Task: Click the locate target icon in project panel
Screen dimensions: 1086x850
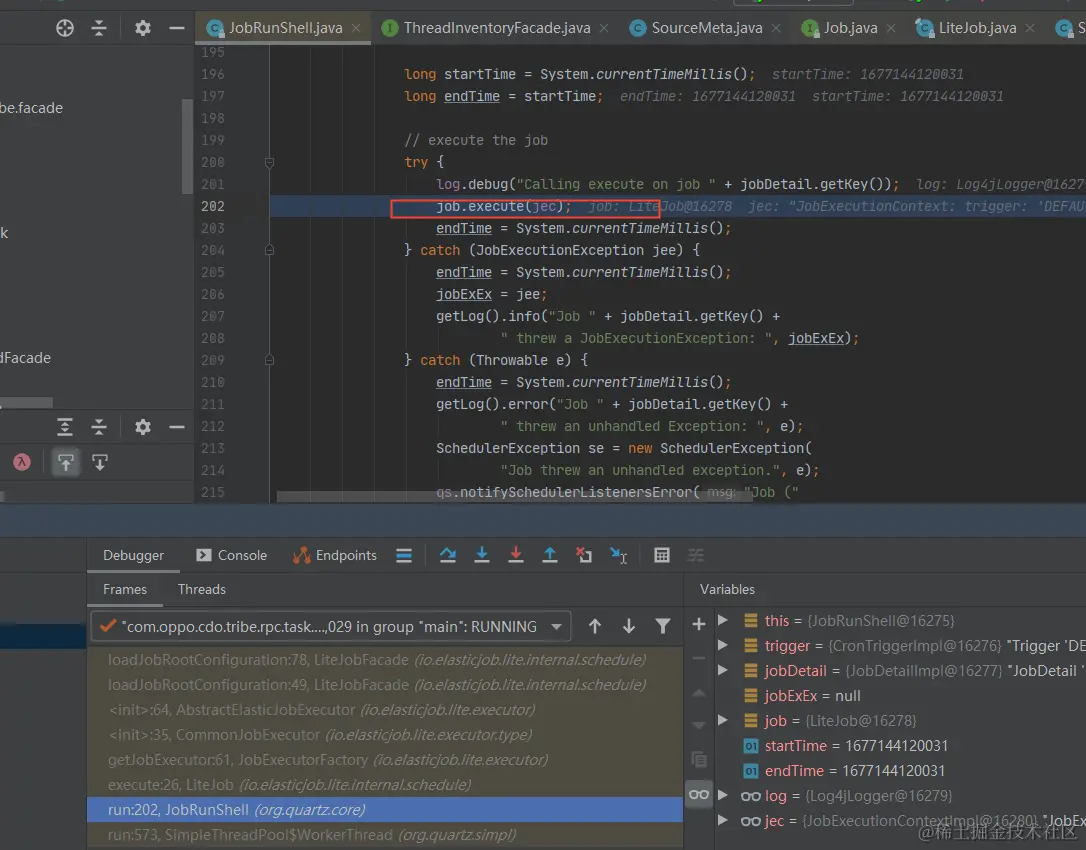Action: tap(65, 28)
